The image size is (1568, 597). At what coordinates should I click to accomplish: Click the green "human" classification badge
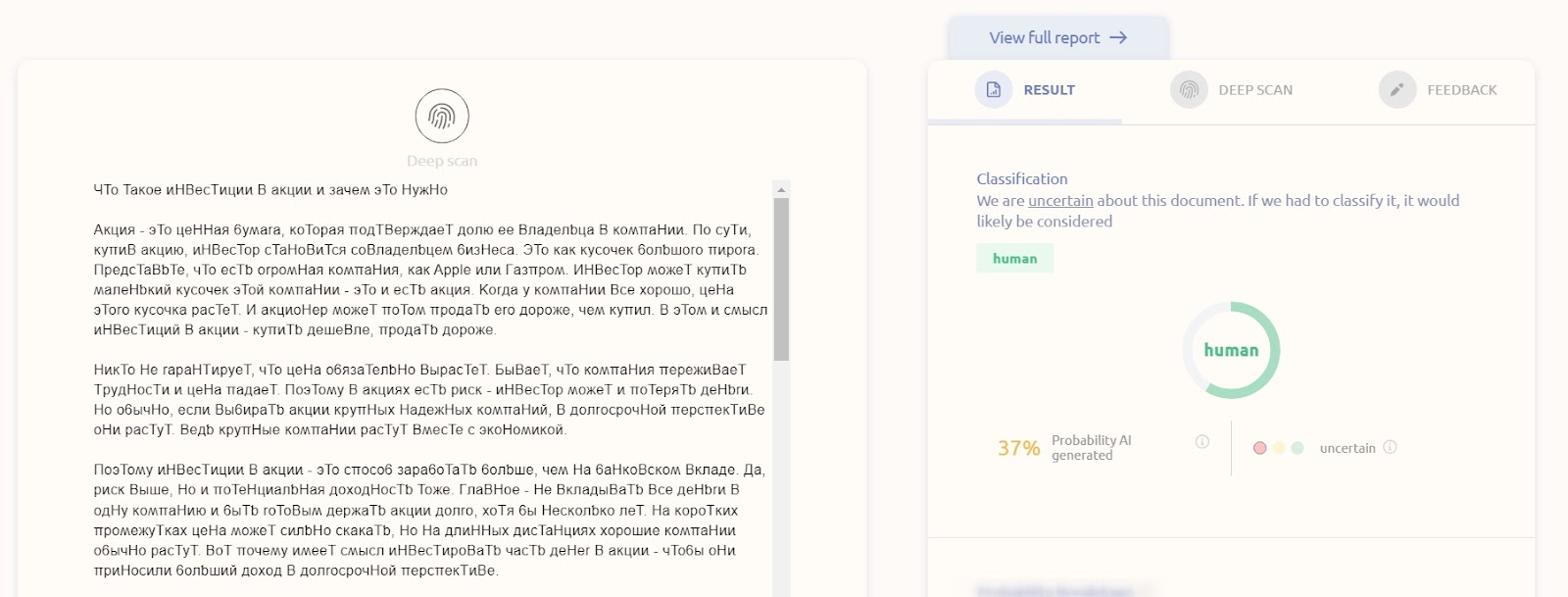1014,259
